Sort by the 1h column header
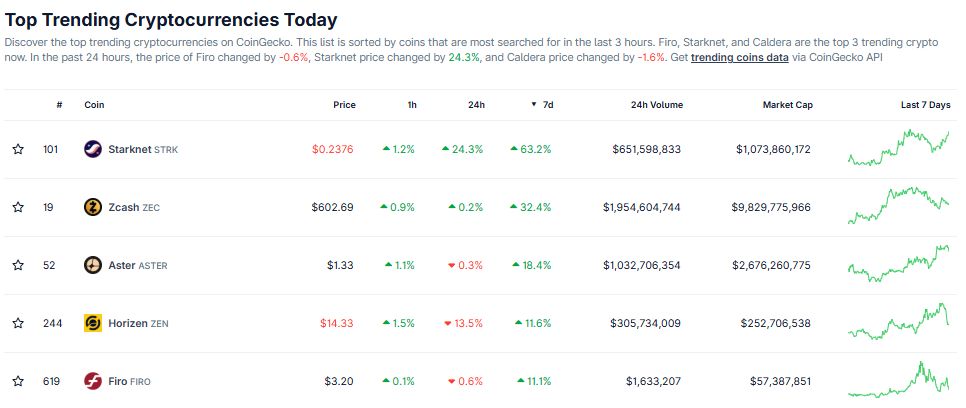 [408, 105]
